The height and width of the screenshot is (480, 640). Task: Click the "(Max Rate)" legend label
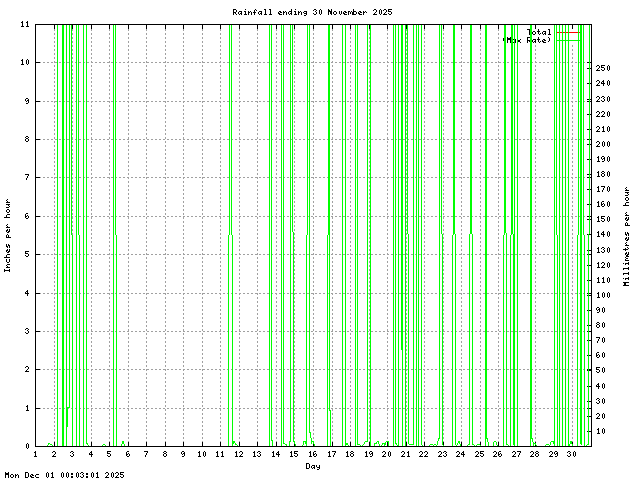(527, 40)
